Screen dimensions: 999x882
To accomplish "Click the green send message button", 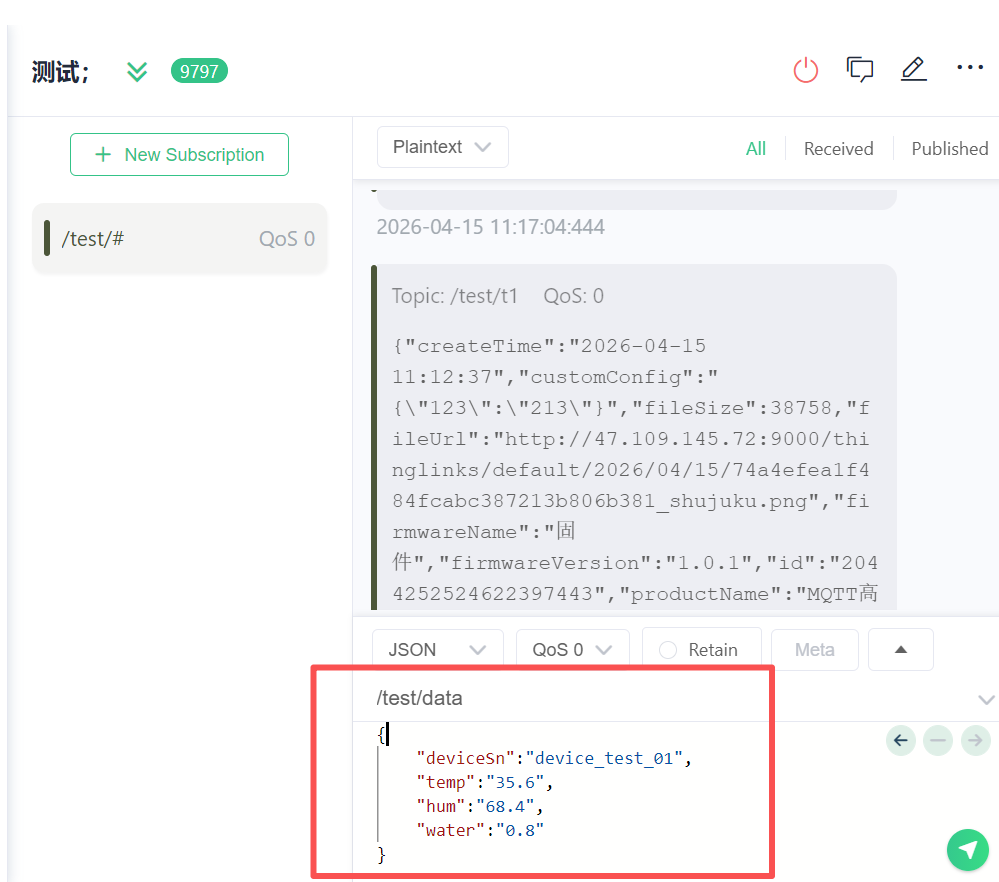I will tap(967, 850).
